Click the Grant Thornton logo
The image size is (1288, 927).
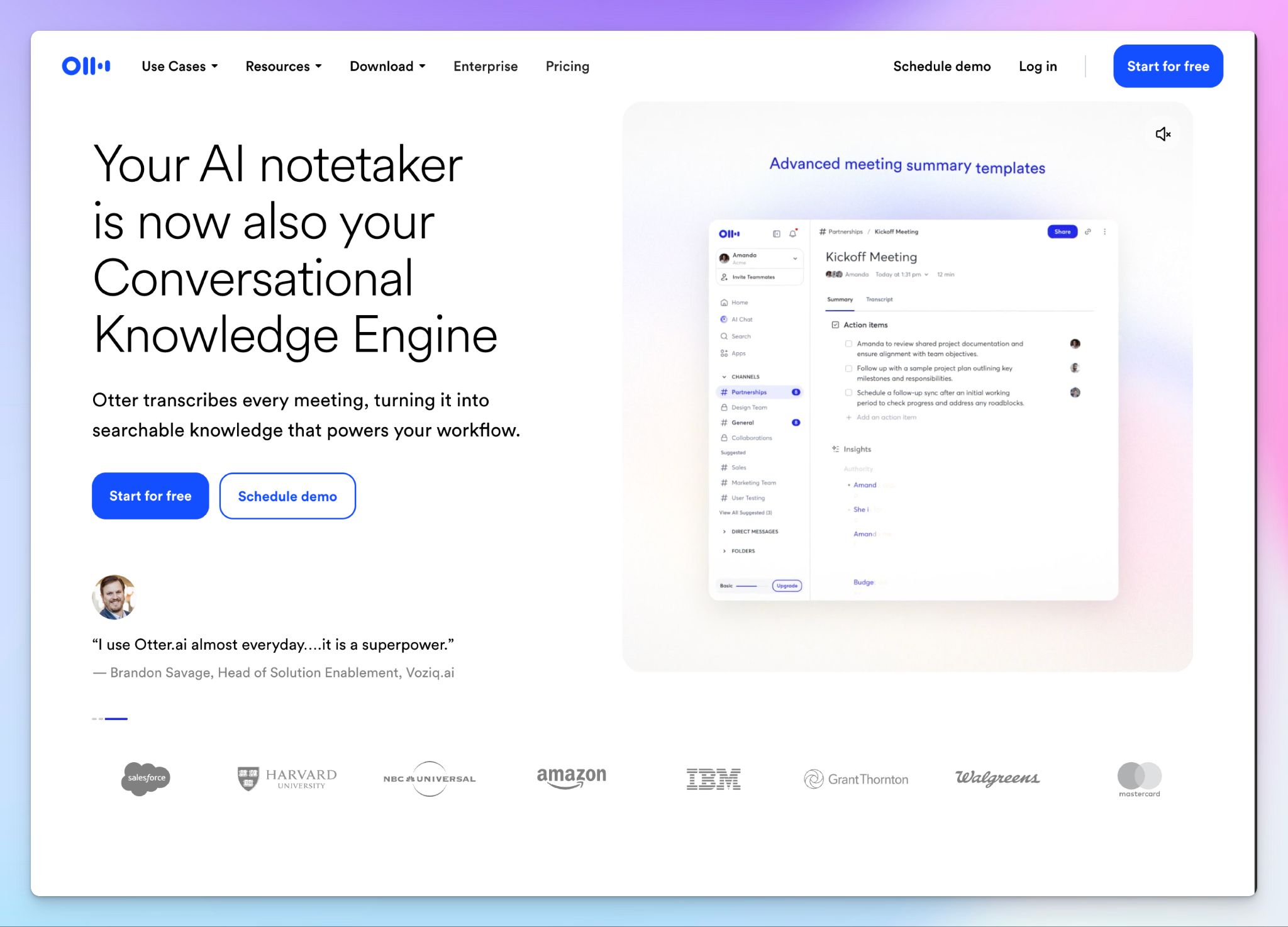click(856, 779)
